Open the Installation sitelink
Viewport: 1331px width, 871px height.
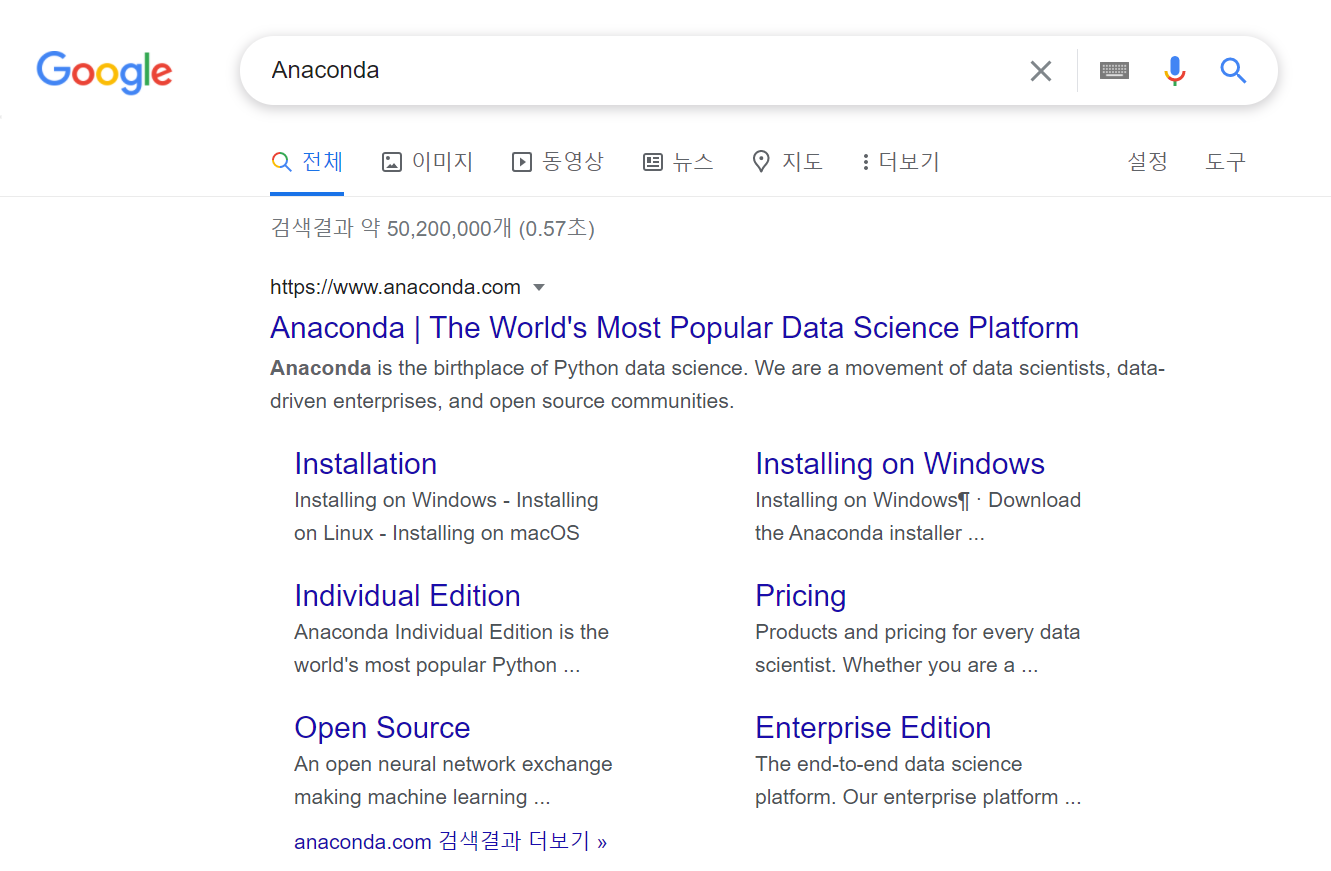coord(365,464)
